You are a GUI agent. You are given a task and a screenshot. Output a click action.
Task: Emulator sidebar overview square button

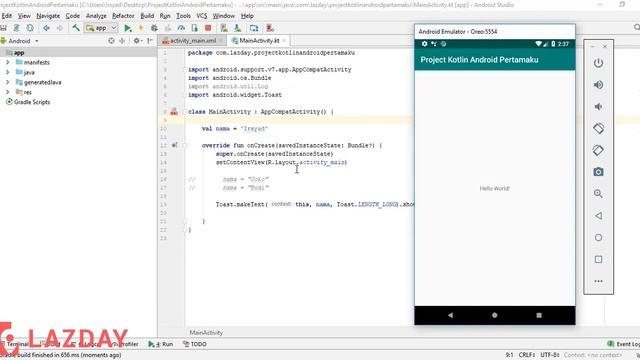point(598,259)
